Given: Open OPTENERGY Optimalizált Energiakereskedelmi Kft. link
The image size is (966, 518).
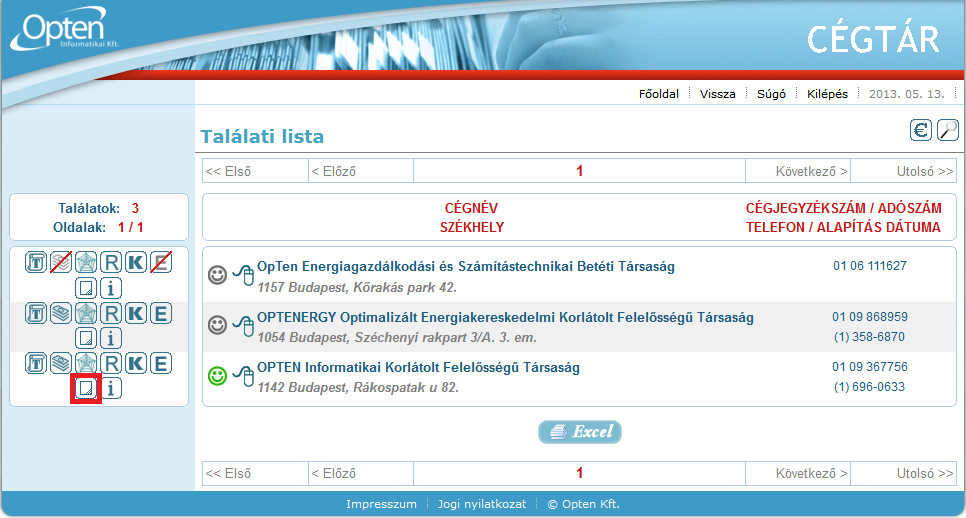Looking at the screenshot, I should 505,318.
